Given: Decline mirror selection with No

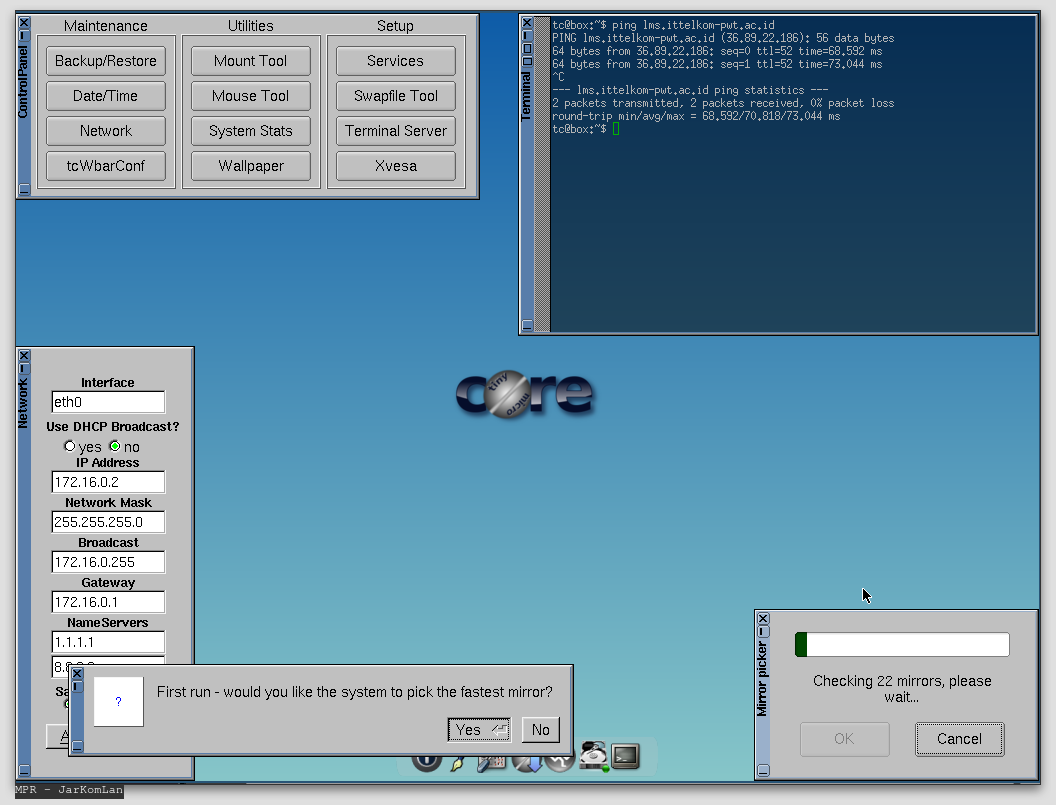Looking at the screenshot, I should tap(541, 730).
